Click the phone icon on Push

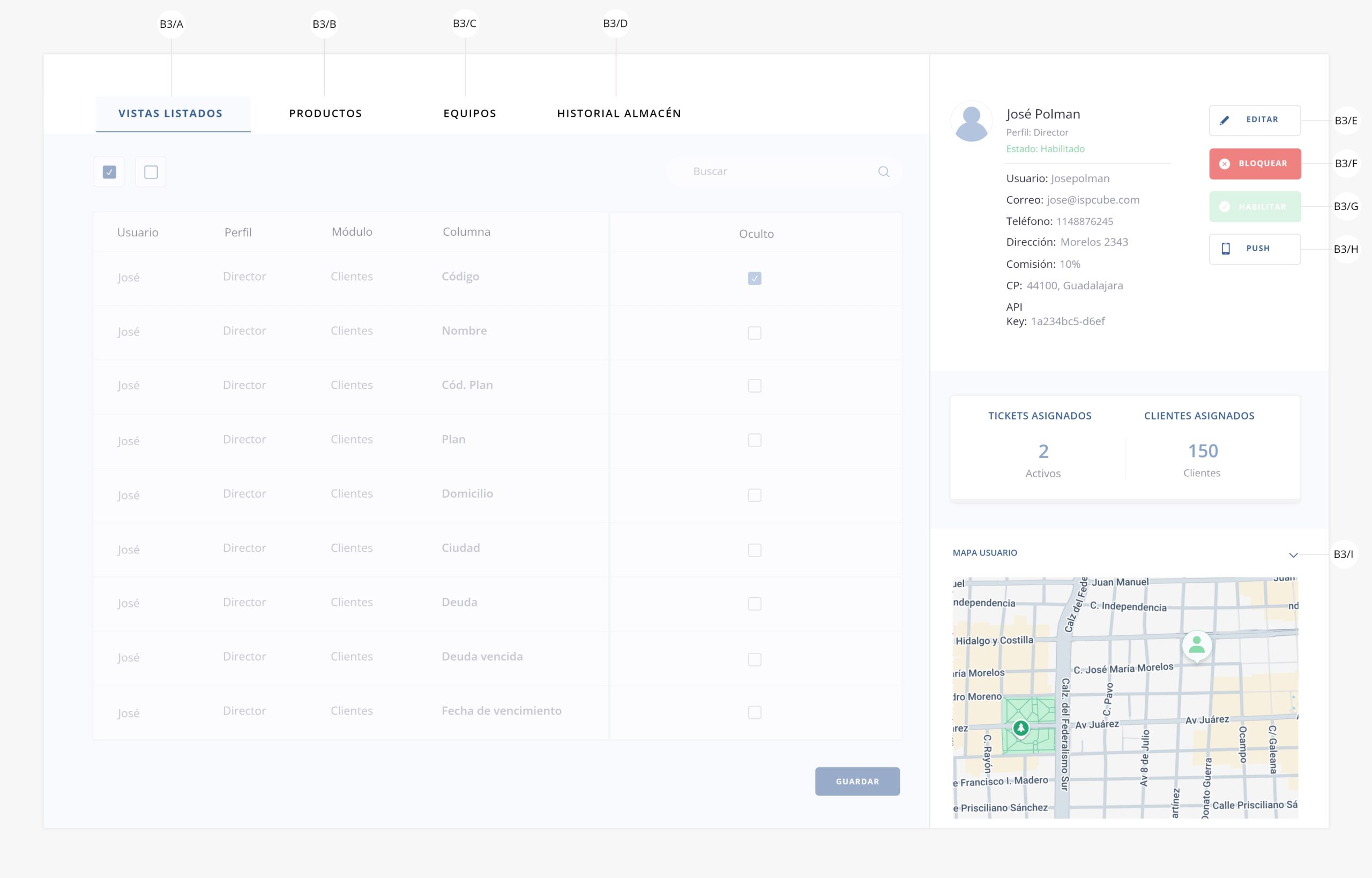click(1225, 249)
